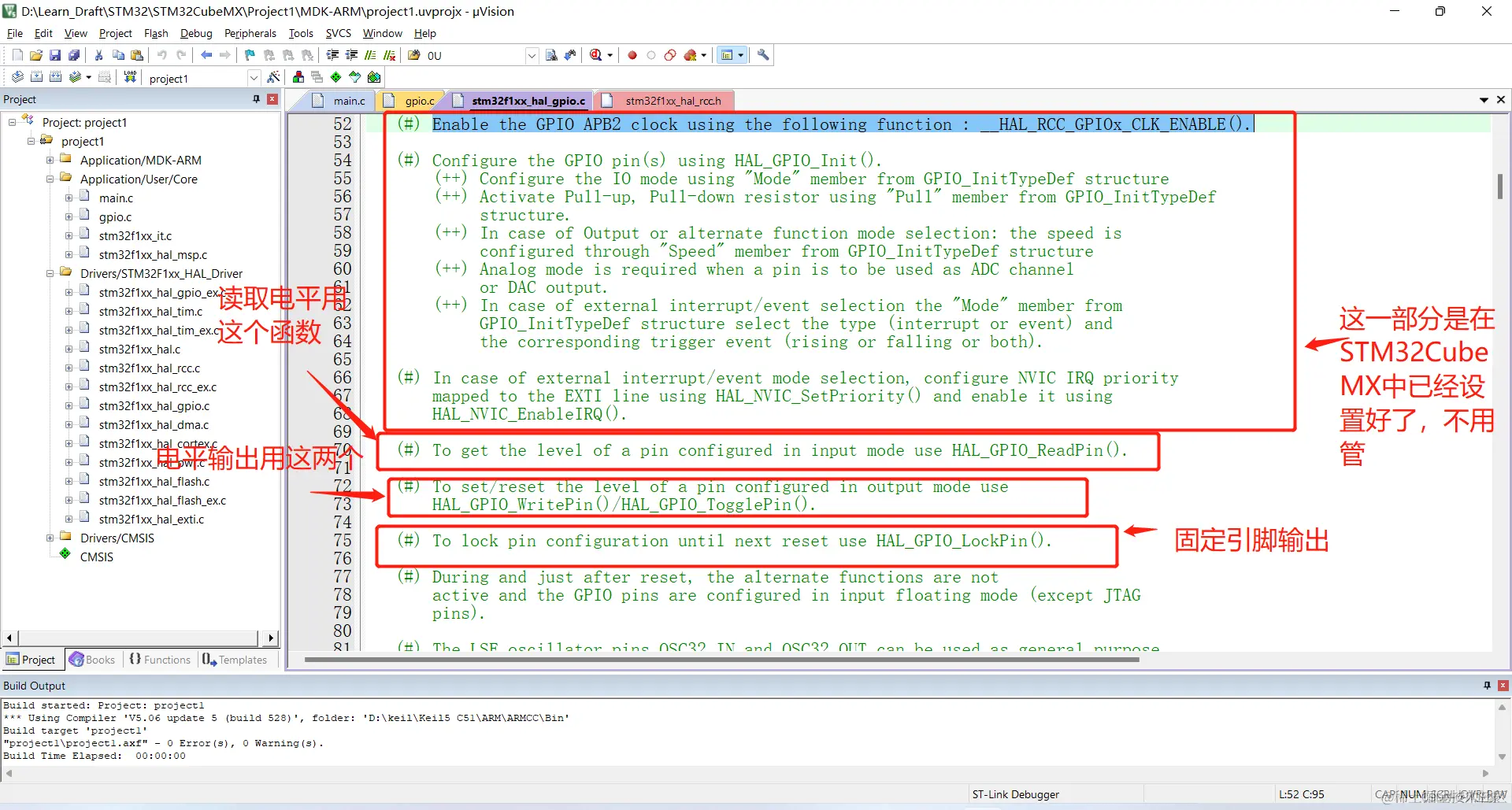Open the window layout dropdown arrow
The height and width of the screenshot is (810, 1512).
(x=741, y=55)
